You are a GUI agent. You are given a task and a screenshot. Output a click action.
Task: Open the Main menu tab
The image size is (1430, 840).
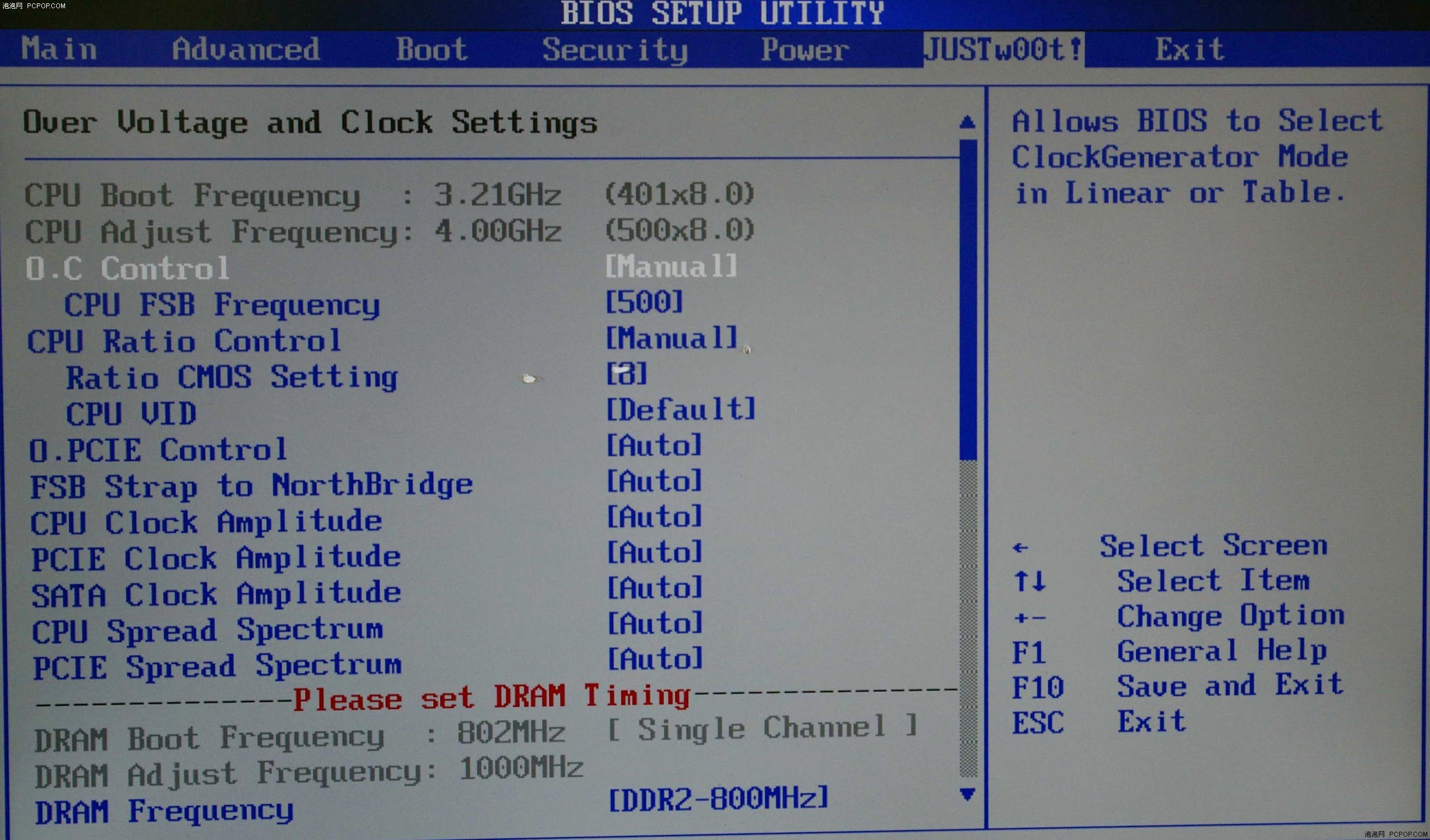coord(59,50)
